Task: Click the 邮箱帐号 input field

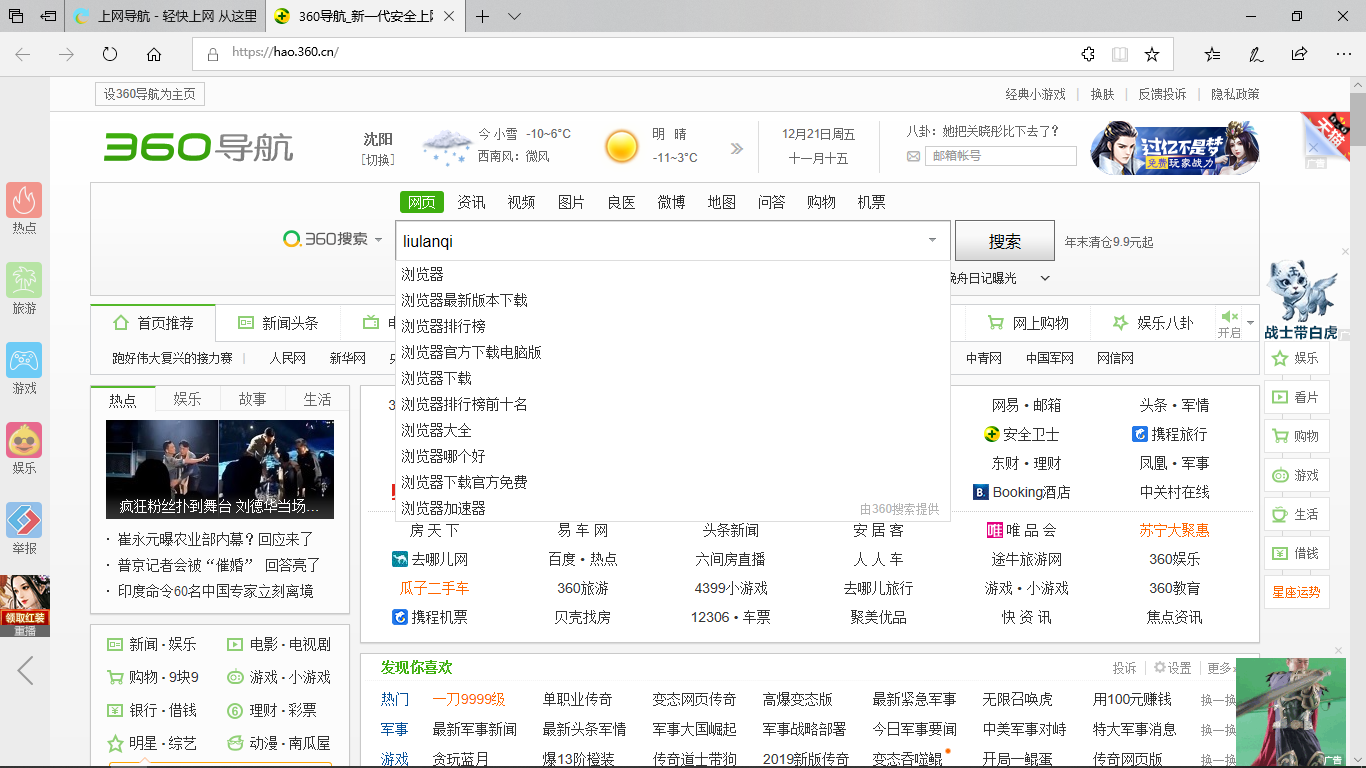Action: pyautogui.click(x=1001, y=156)
